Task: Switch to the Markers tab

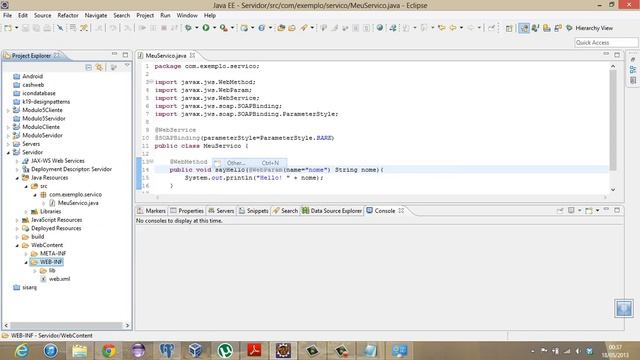Action: (151, 211)
